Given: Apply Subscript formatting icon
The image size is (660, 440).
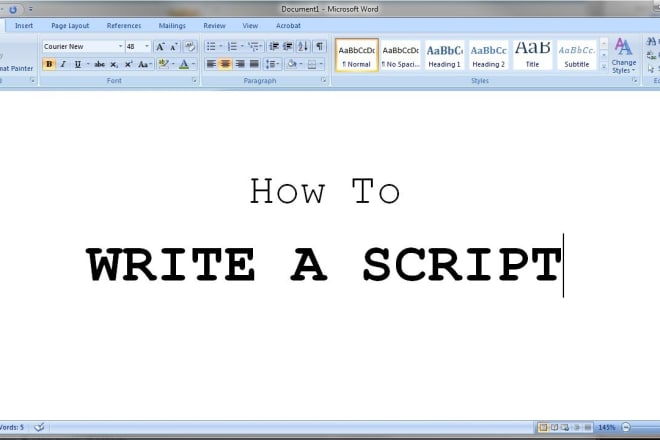Looking at the screenshot, I should pos(115,64).
